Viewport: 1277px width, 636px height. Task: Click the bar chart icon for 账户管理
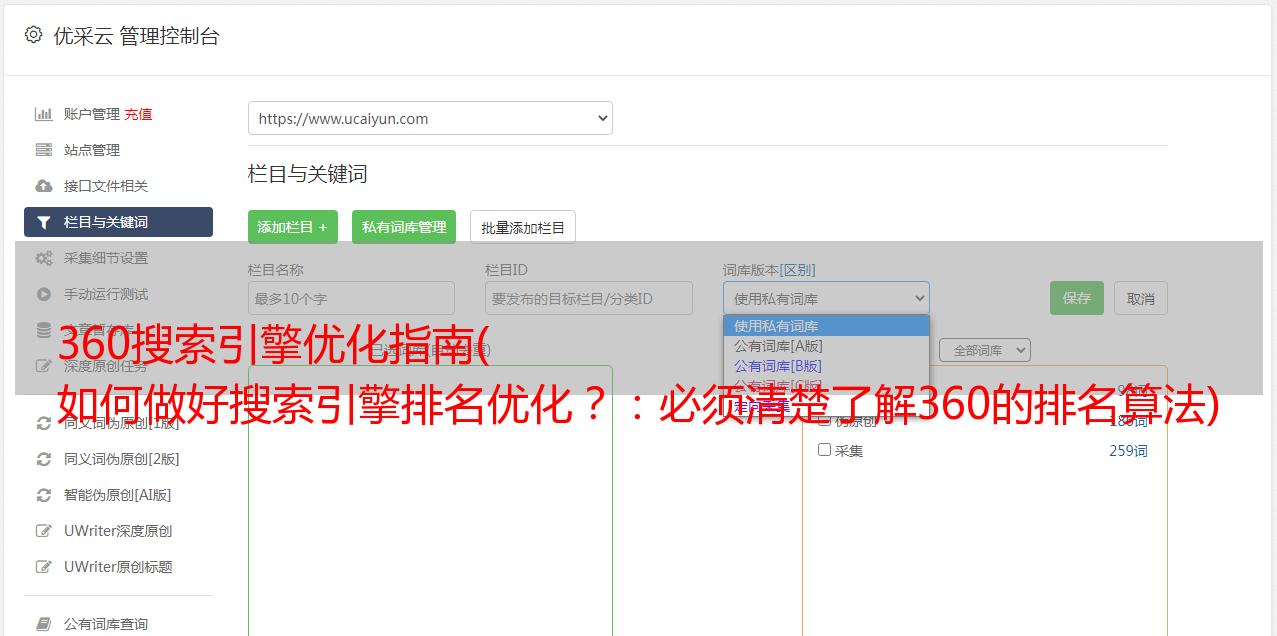(44, 114)
